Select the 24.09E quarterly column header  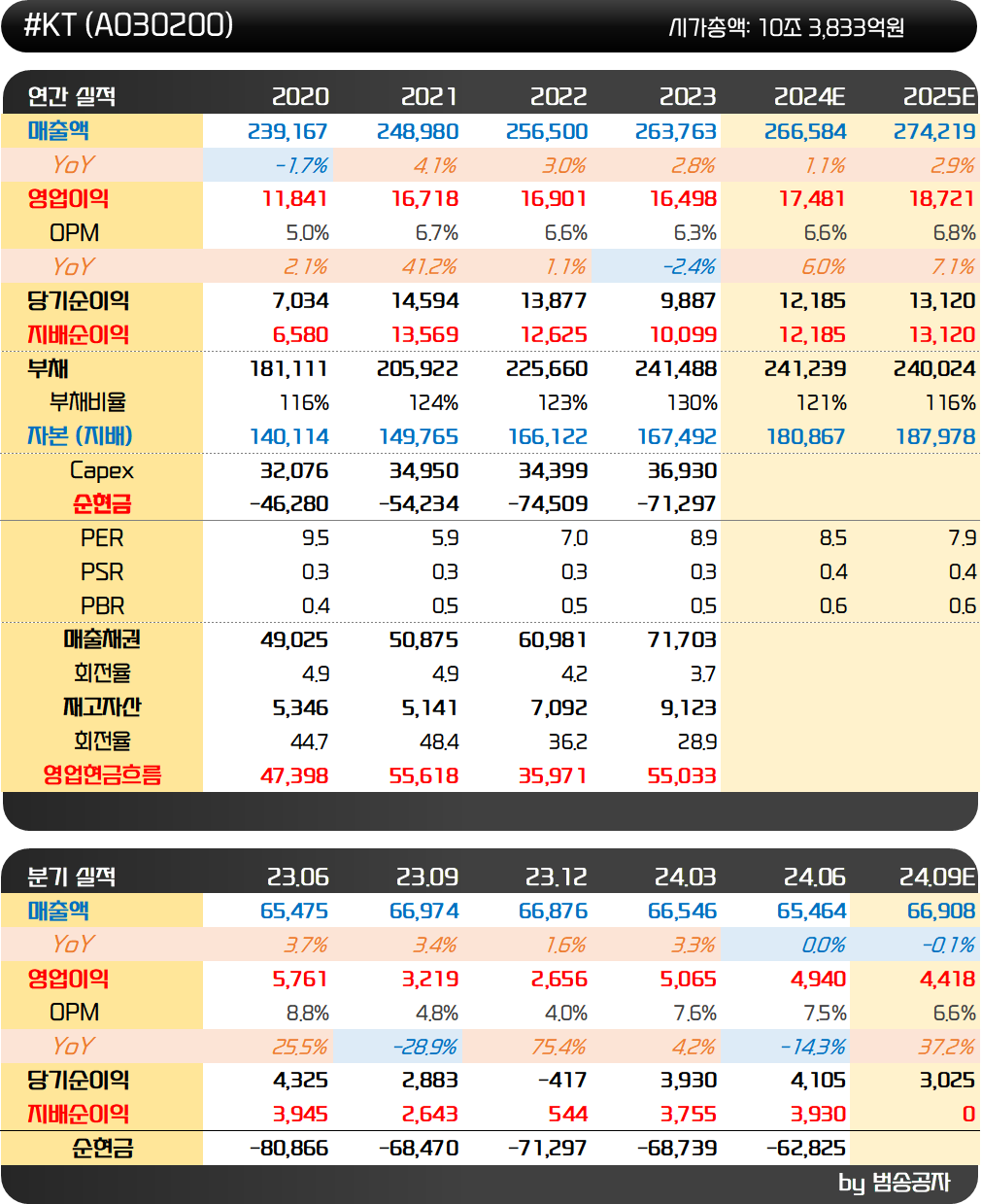pos(937,877)
